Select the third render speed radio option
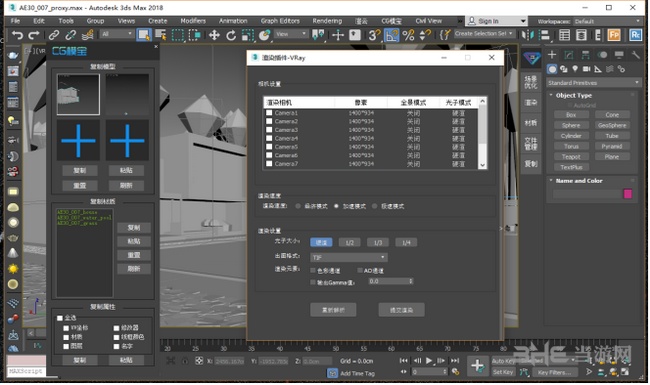Image resolution: width=650 pixels, height=385 pixels. [x=375, y=206]
